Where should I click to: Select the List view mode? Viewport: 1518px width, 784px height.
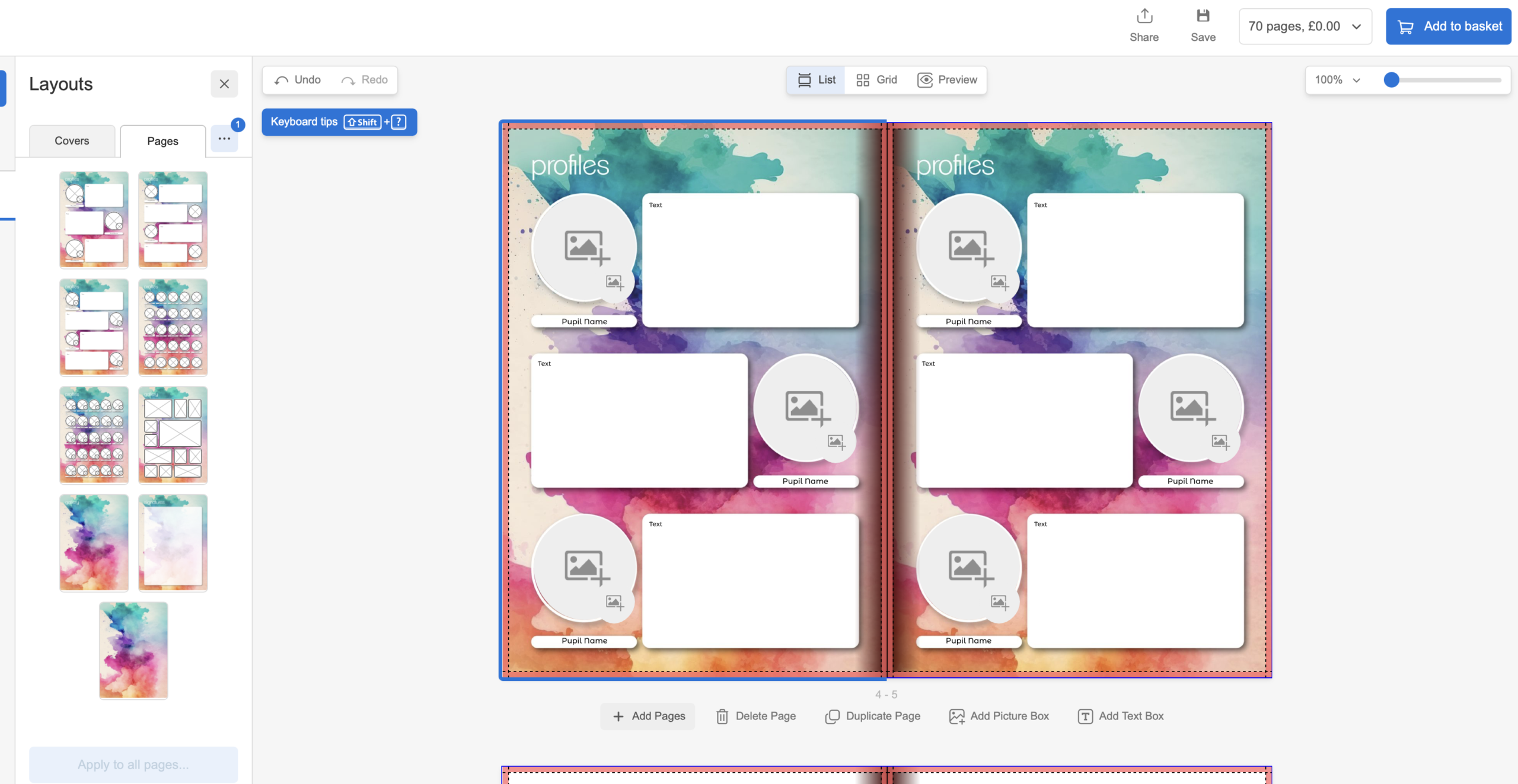point(816,80)
